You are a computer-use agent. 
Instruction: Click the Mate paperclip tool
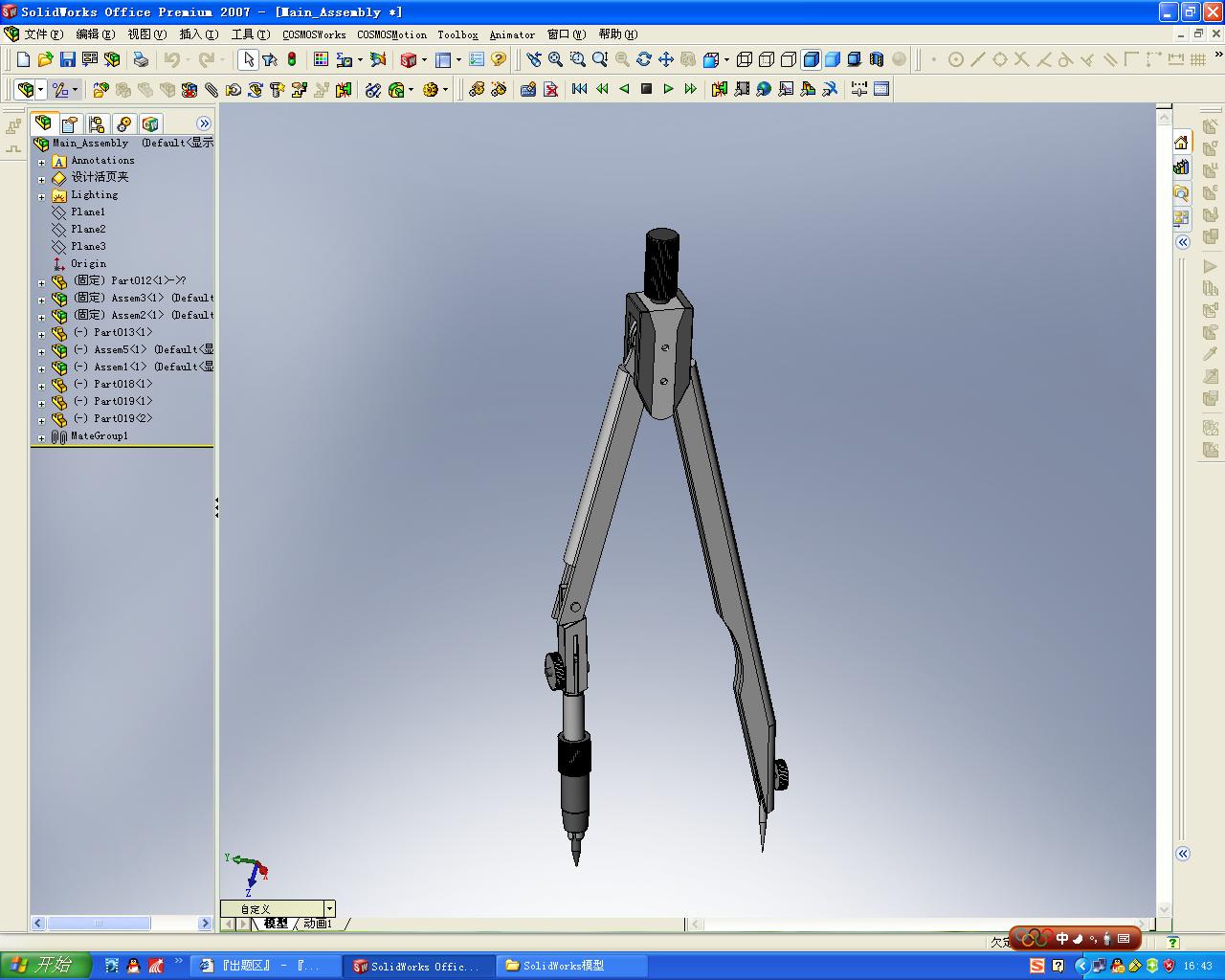(x=212, y=90)
